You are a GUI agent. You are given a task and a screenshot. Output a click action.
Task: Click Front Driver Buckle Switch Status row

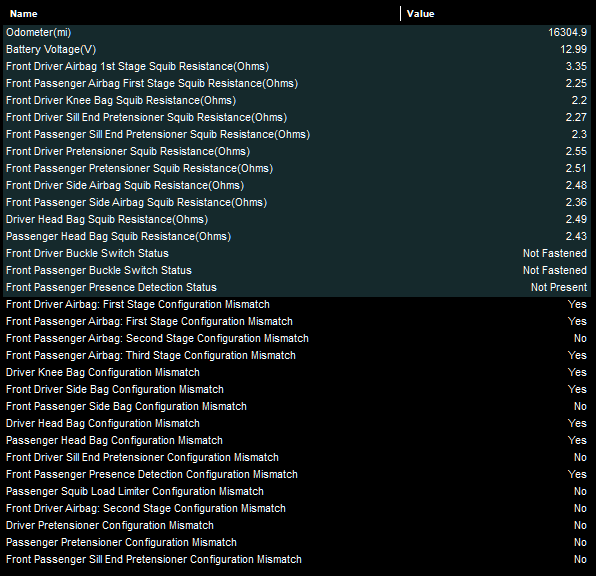click(x=297, y=254)
